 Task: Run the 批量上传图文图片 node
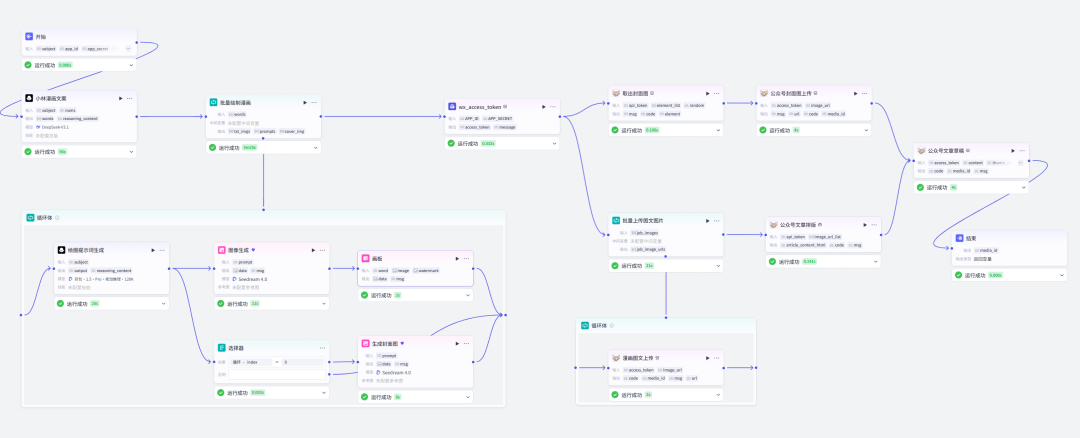coord(707,220)
